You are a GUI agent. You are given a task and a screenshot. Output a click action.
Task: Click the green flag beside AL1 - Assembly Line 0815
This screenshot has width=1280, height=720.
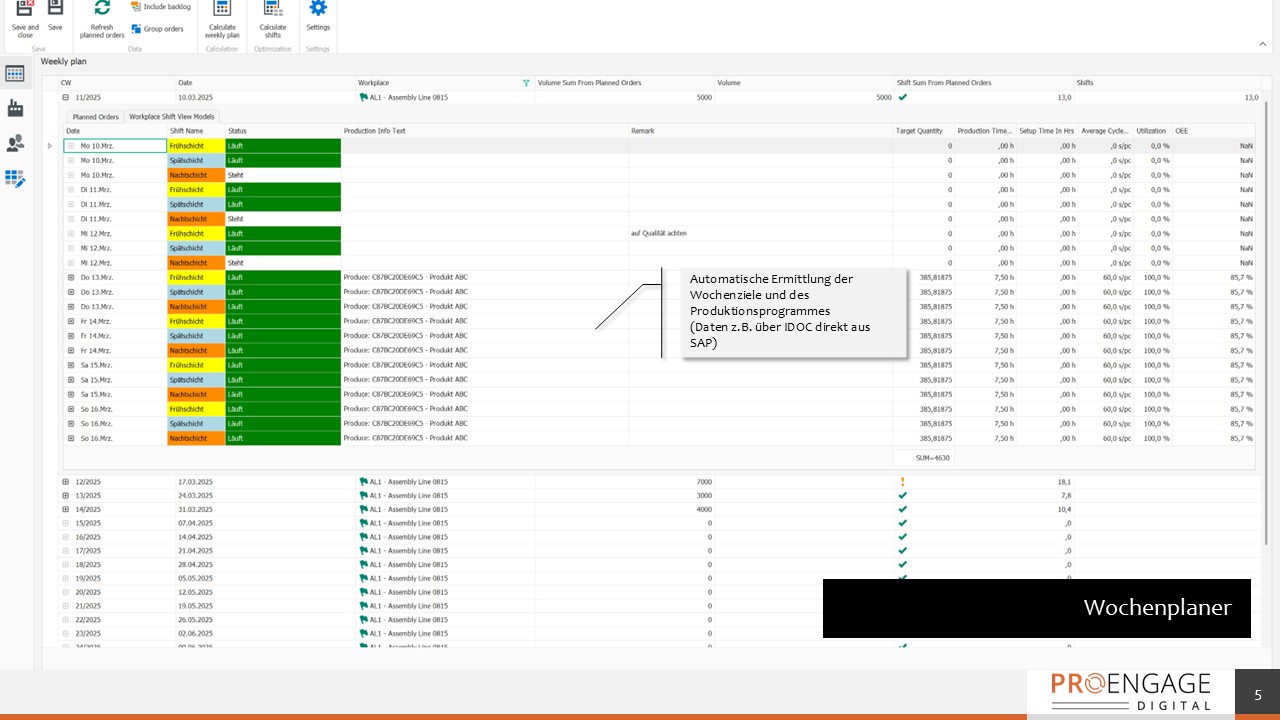pyautogui.click(x=363, y=97)
